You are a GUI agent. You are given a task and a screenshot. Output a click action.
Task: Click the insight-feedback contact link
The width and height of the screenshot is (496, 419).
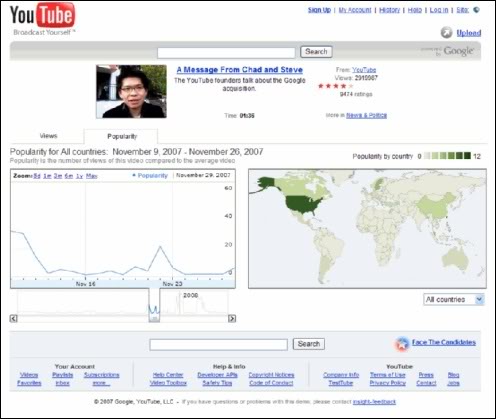[x=374, y=402]
